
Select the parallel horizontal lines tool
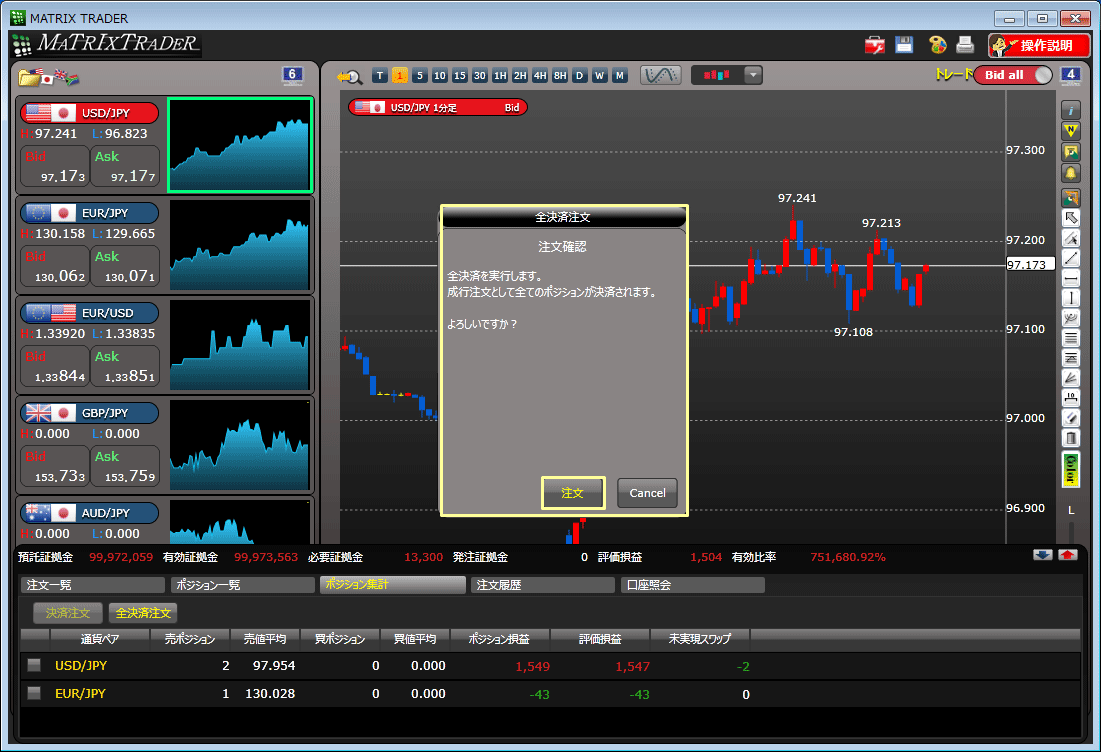[x=1071, y=338]
